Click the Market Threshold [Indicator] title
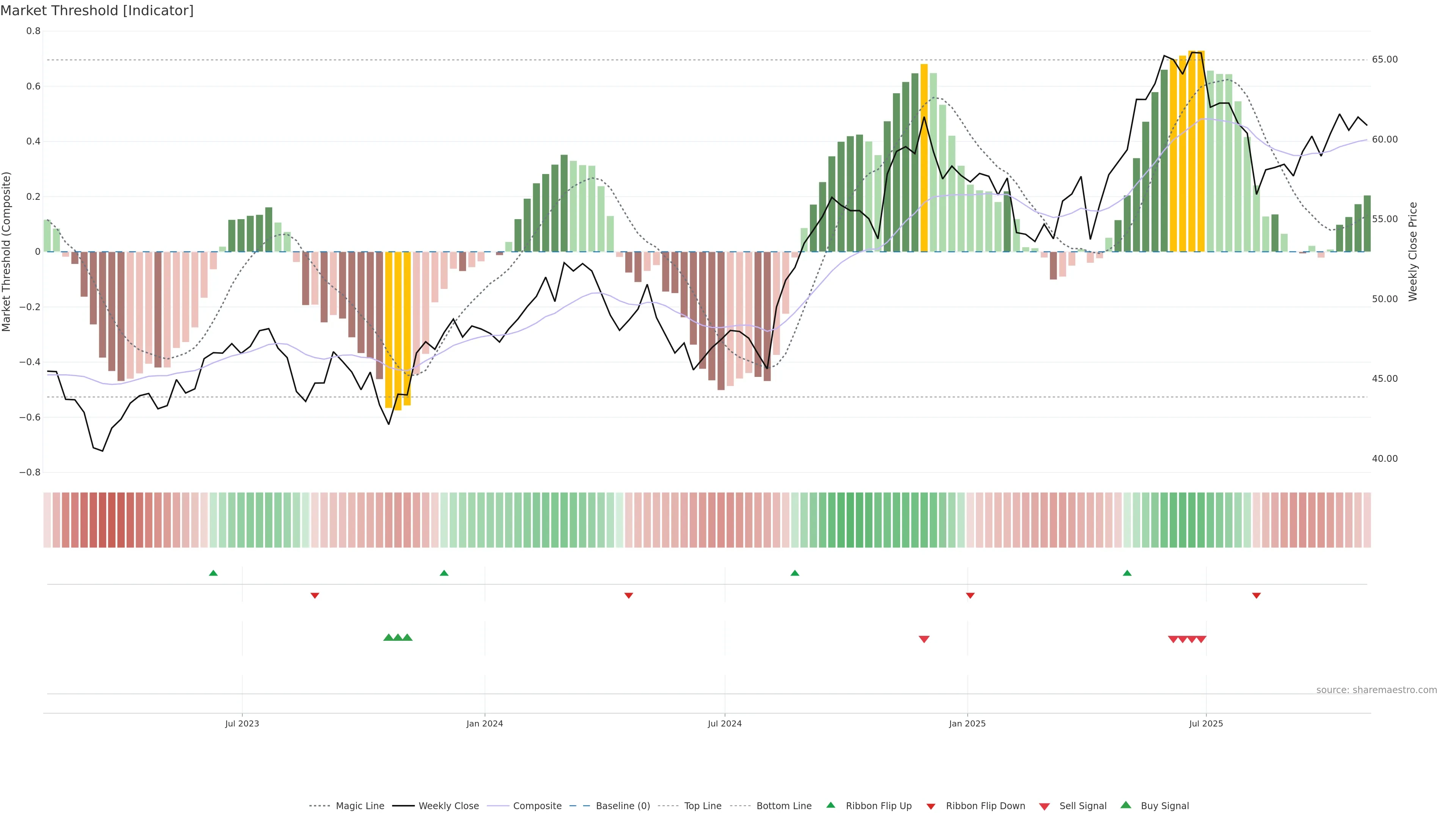This screenshot has width=1456, height=819. (x=97, y=11)
